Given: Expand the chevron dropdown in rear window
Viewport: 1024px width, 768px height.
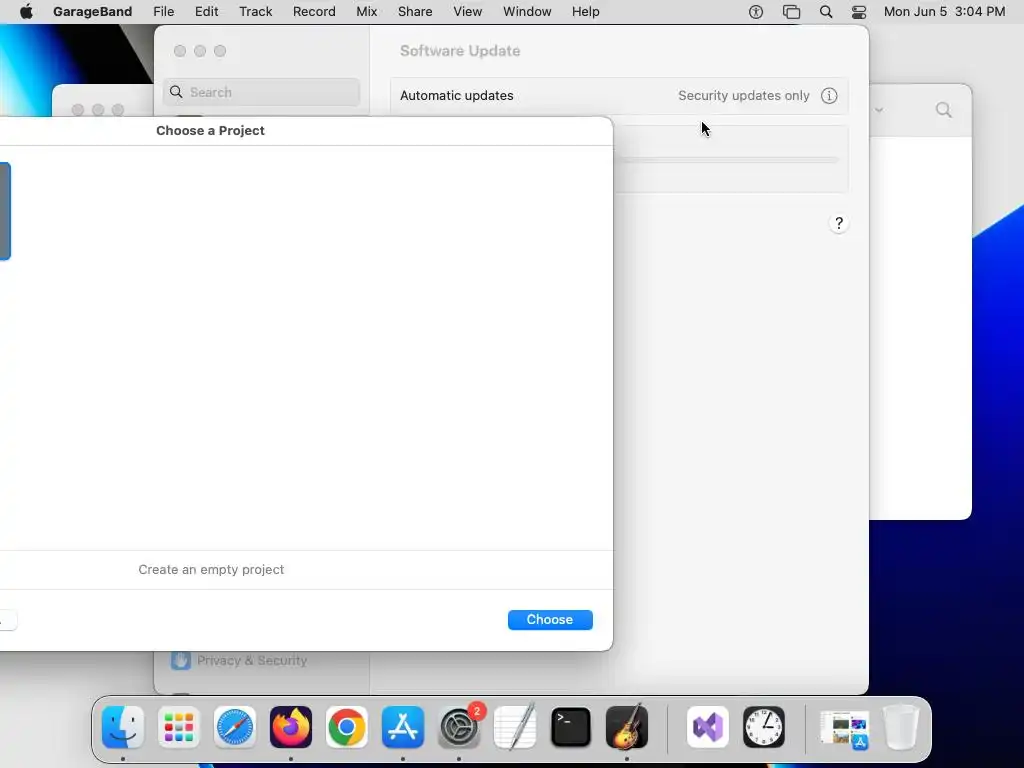Looking at the screenshot, I should [879, 110].
